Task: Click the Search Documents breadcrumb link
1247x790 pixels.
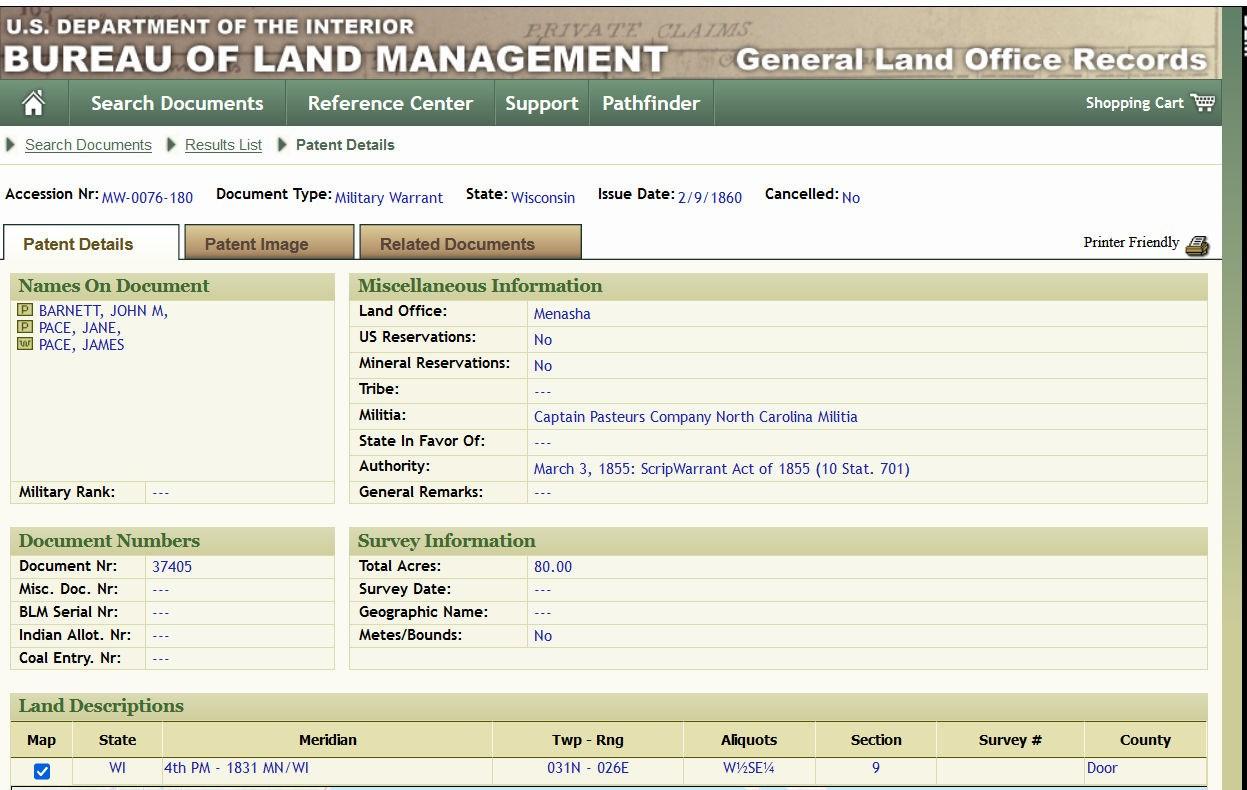Action: click(x=88, y=145)
